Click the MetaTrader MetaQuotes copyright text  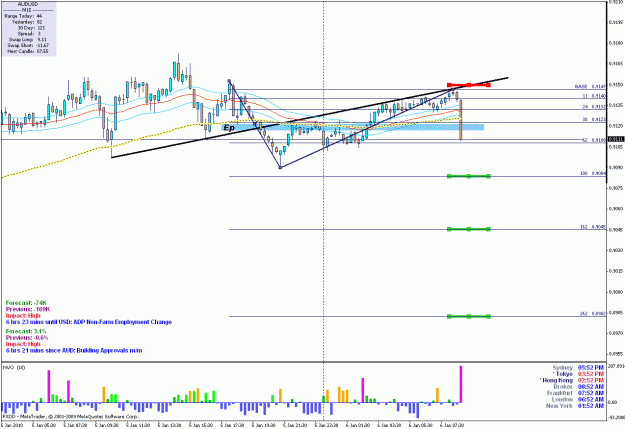(x=71, y=416)
